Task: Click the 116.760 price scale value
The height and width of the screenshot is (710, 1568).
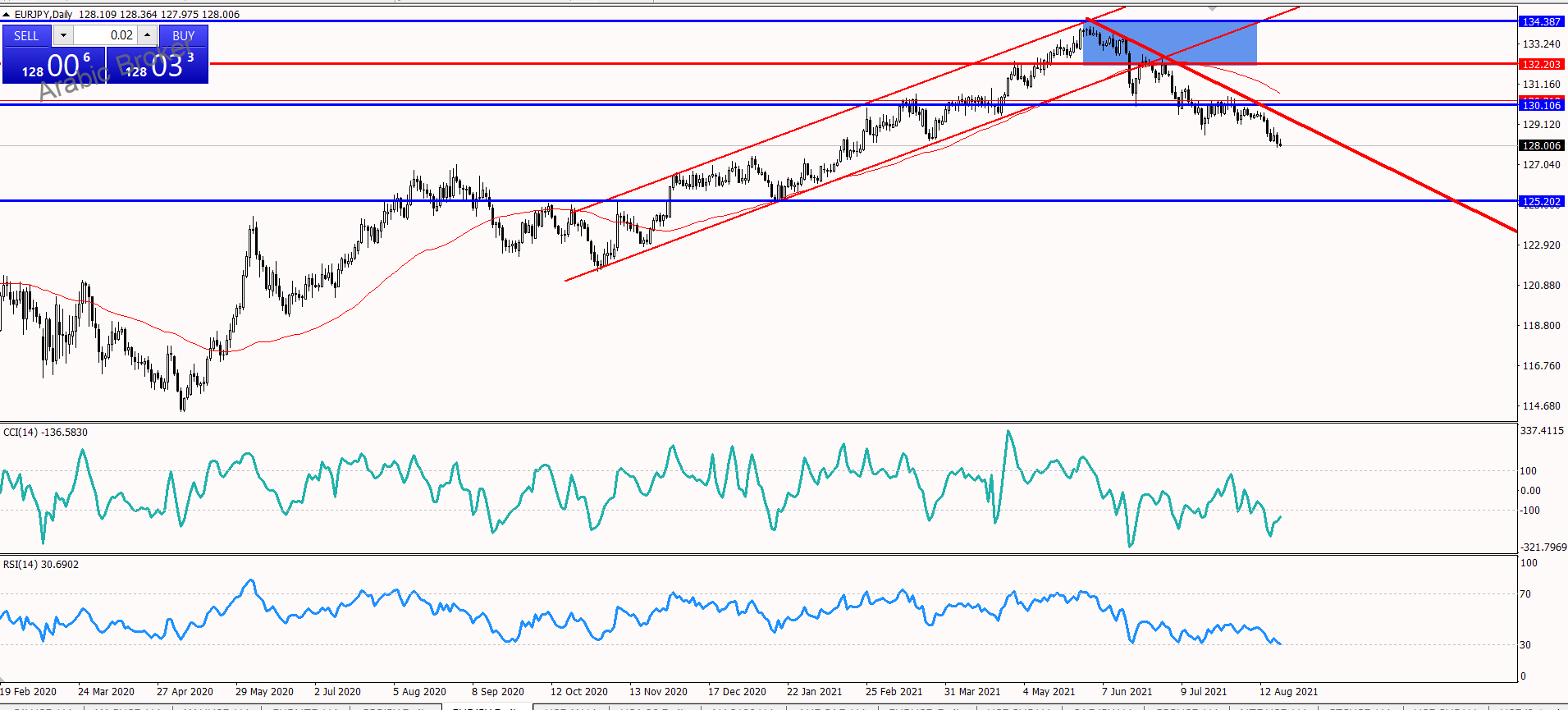Action: 1541,366
